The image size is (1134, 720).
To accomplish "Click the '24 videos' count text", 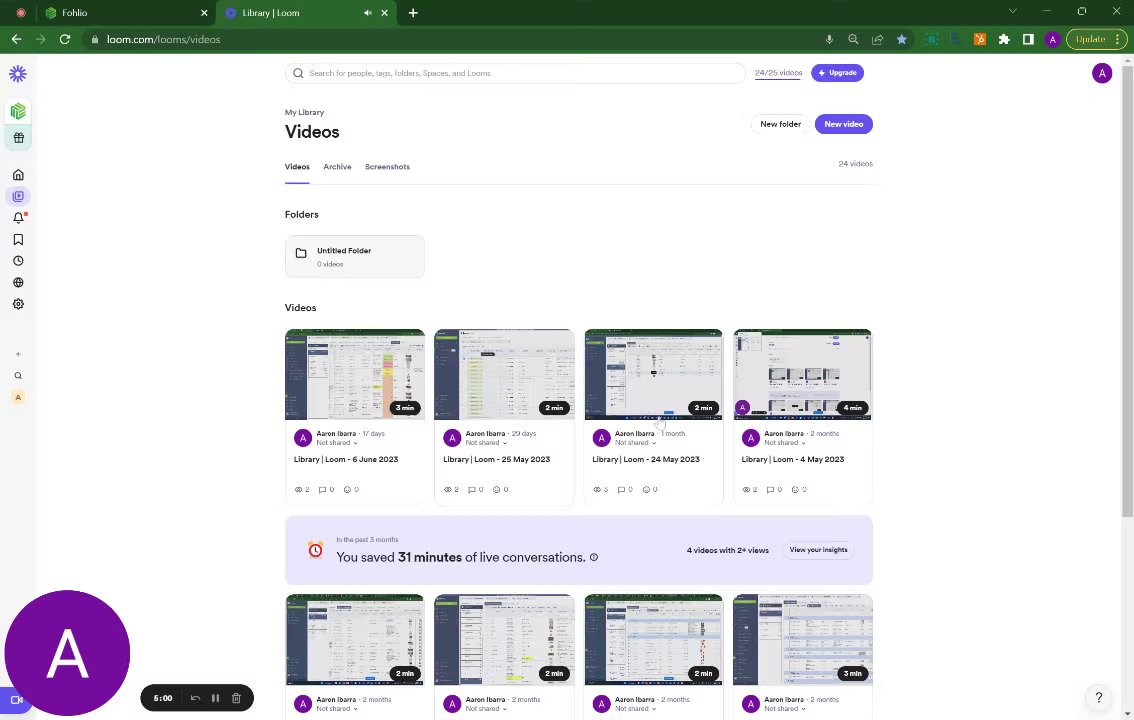I will (855, 164).
